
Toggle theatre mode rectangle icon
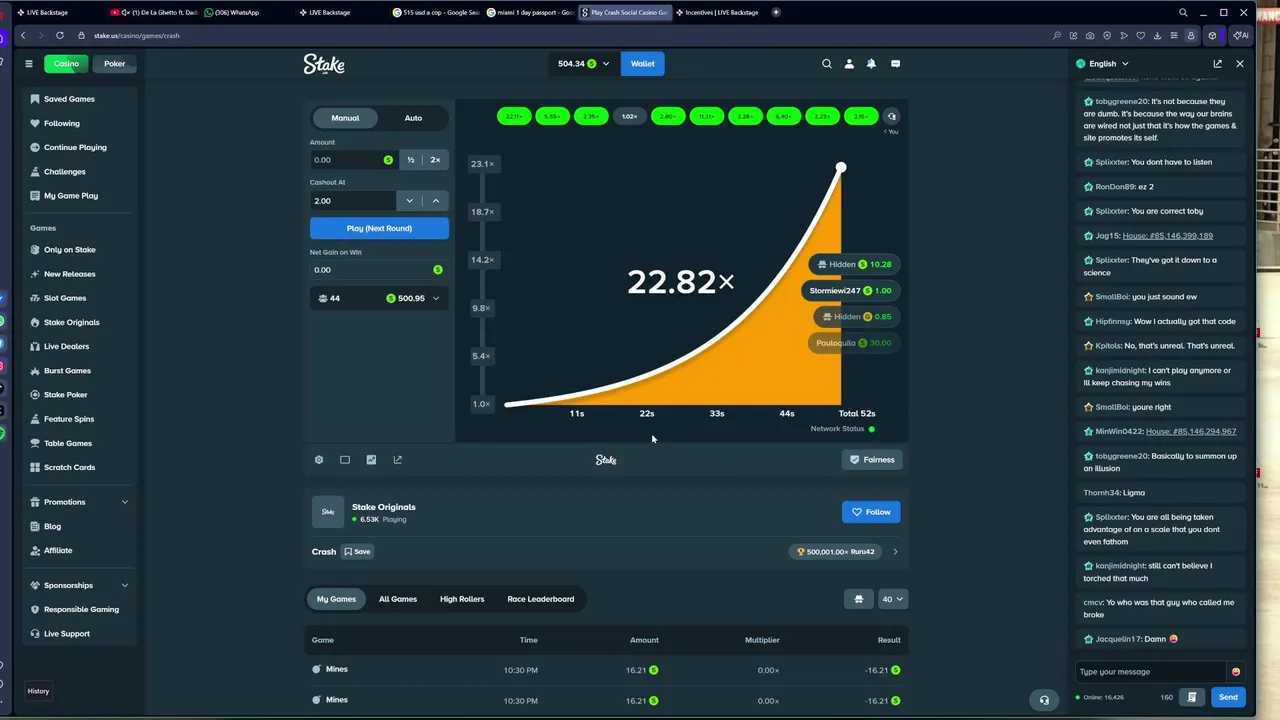pos(345,460)
